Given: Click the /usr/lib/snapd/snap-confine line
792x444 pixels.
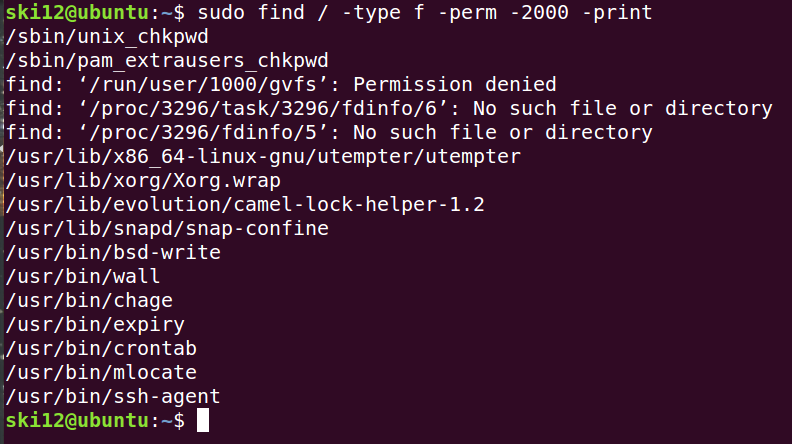Looking at the screenshot, I should 167,229.
